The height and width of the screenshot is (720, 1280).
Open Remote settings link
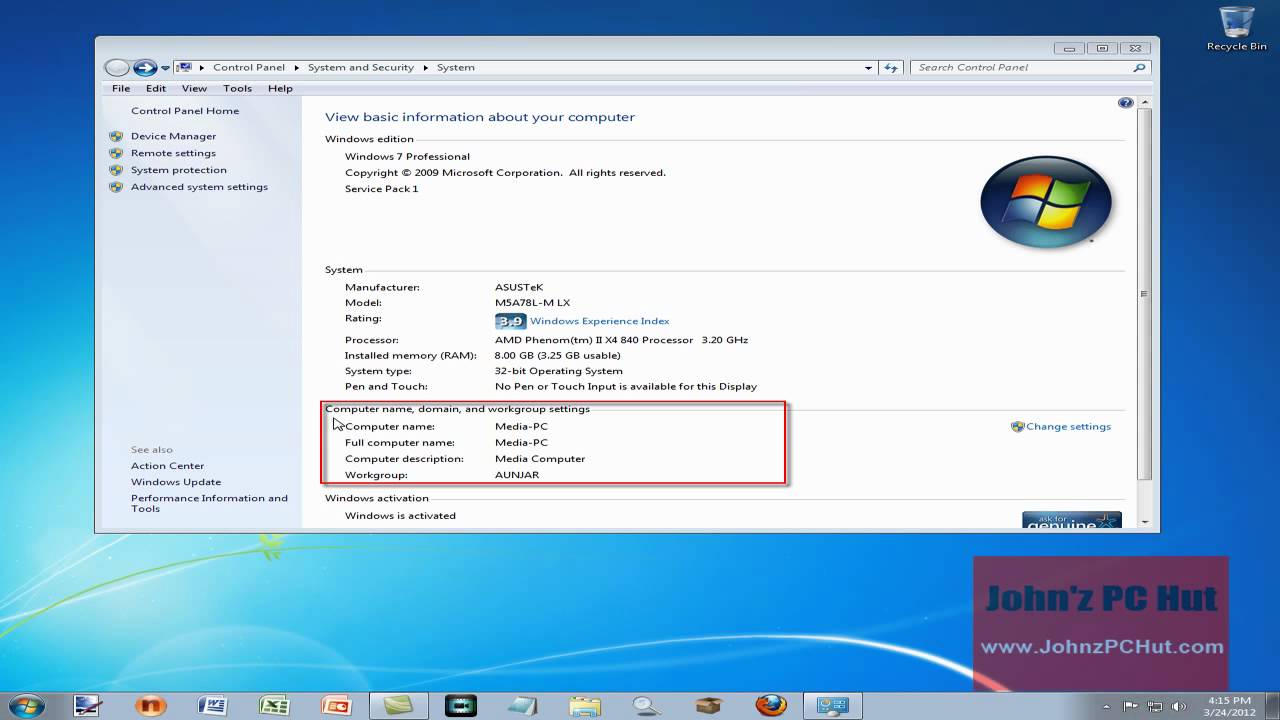click(173, 153)
